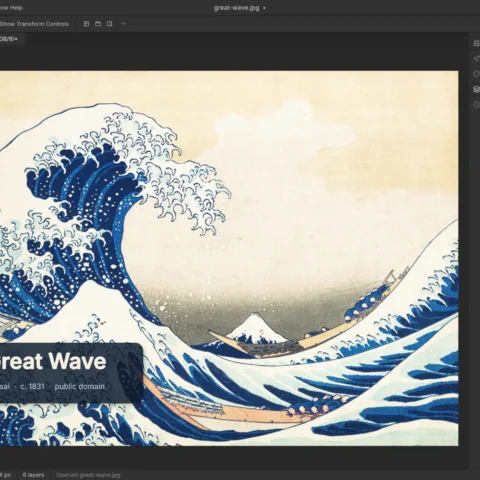The height and width of the screenshot is (480, 480).
Task: Open the round color panel icon on right strip
Action: 476,74
